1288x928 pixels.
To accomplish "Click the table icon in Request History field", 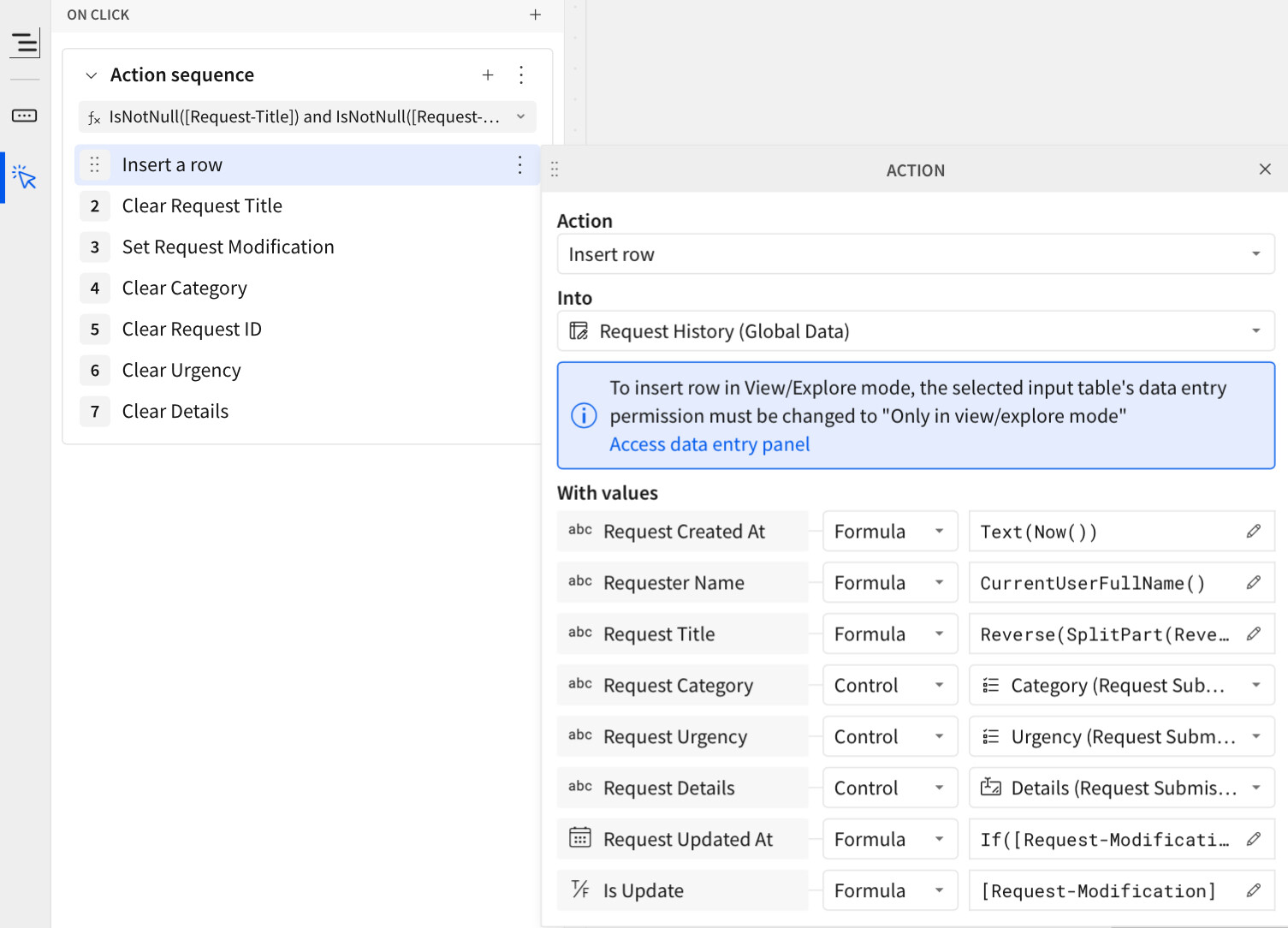I will coord(579,330).
